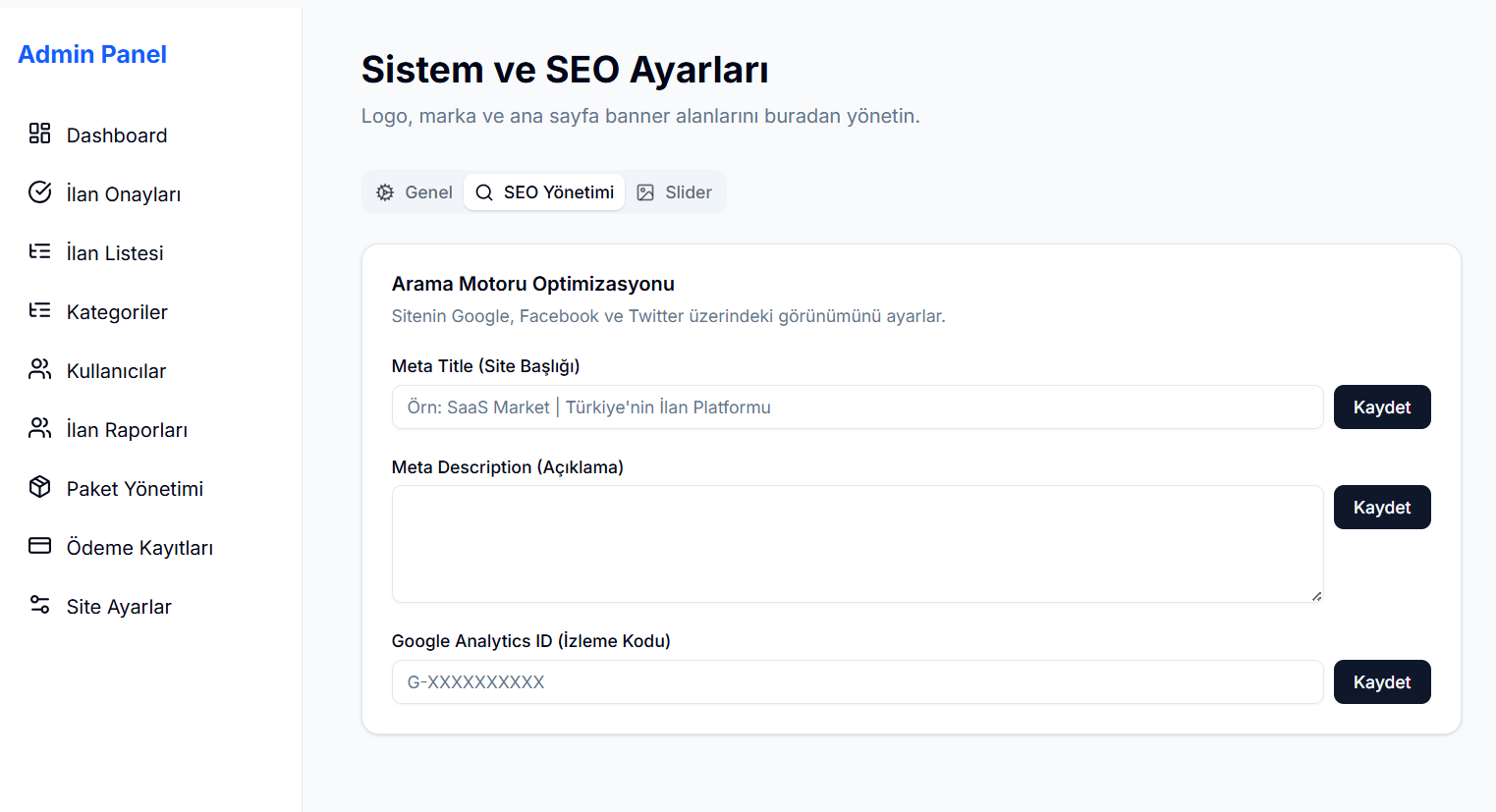
Task: Click the İlan Raporları people icon
Action: pos(39,428)
